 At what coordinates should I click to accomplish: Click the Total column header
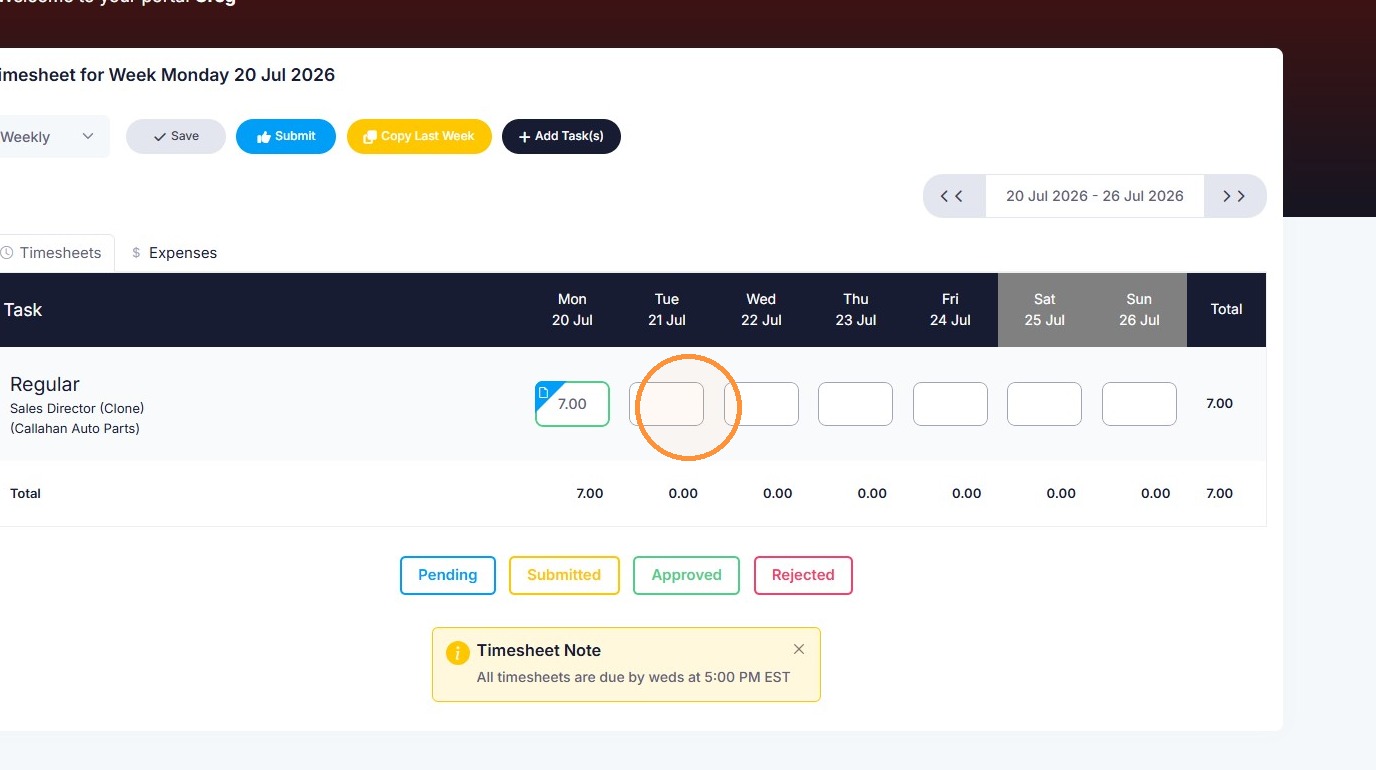point(1227,310)
